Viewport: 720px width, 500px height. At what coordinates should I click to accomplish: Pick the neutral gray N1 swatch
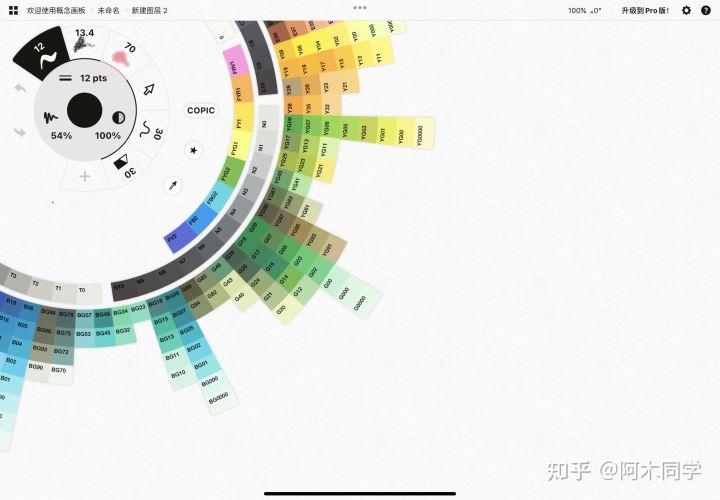(x=264, y=146)
